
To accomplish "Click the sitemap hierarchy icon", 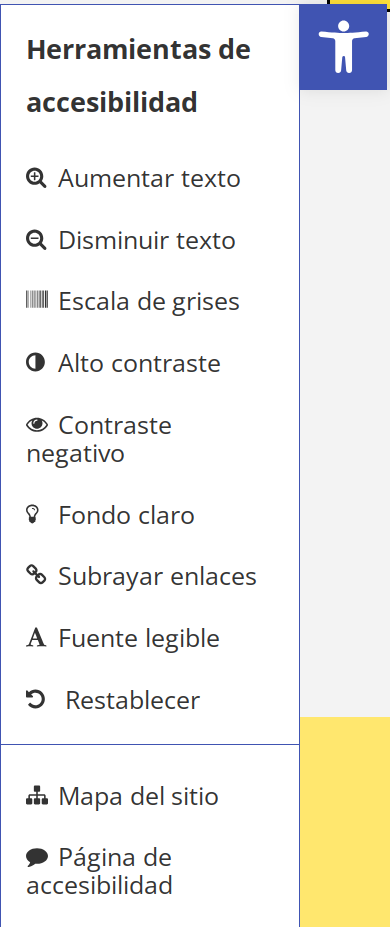I will coord(37,796).
